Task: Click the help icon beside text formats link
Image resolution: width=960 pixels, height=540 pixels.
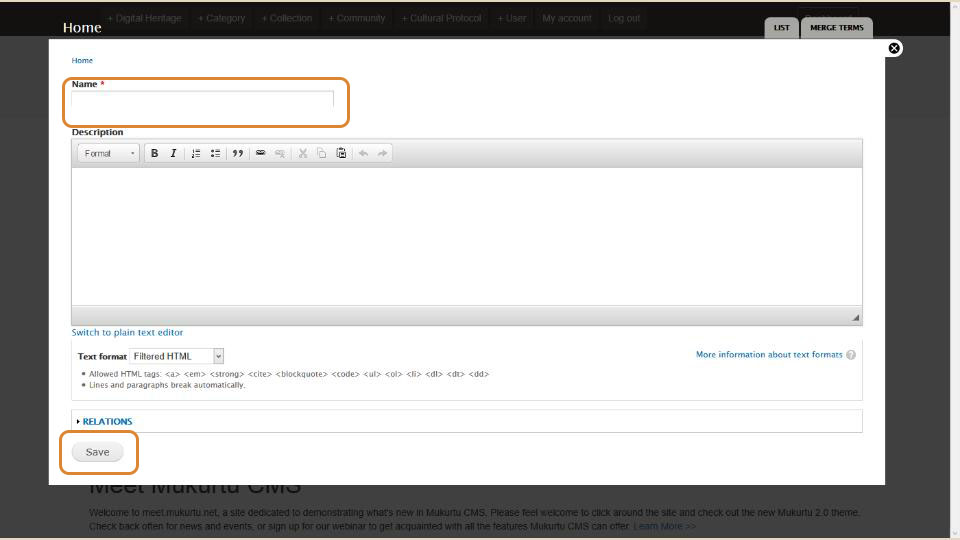Action: point(851,354)
